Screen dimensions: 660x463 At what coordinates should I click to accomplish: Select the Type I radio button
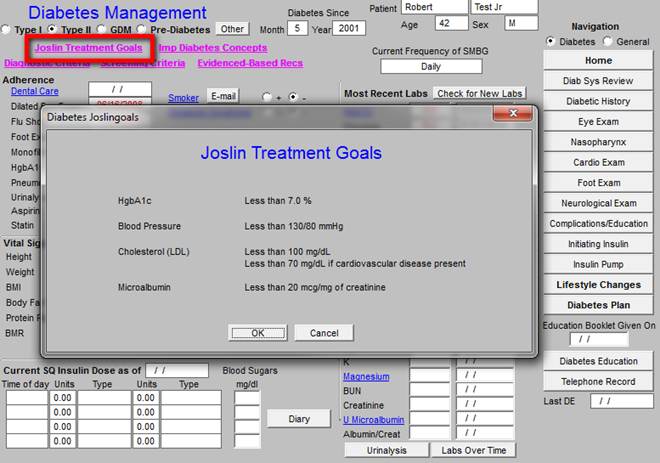point(6,29)
